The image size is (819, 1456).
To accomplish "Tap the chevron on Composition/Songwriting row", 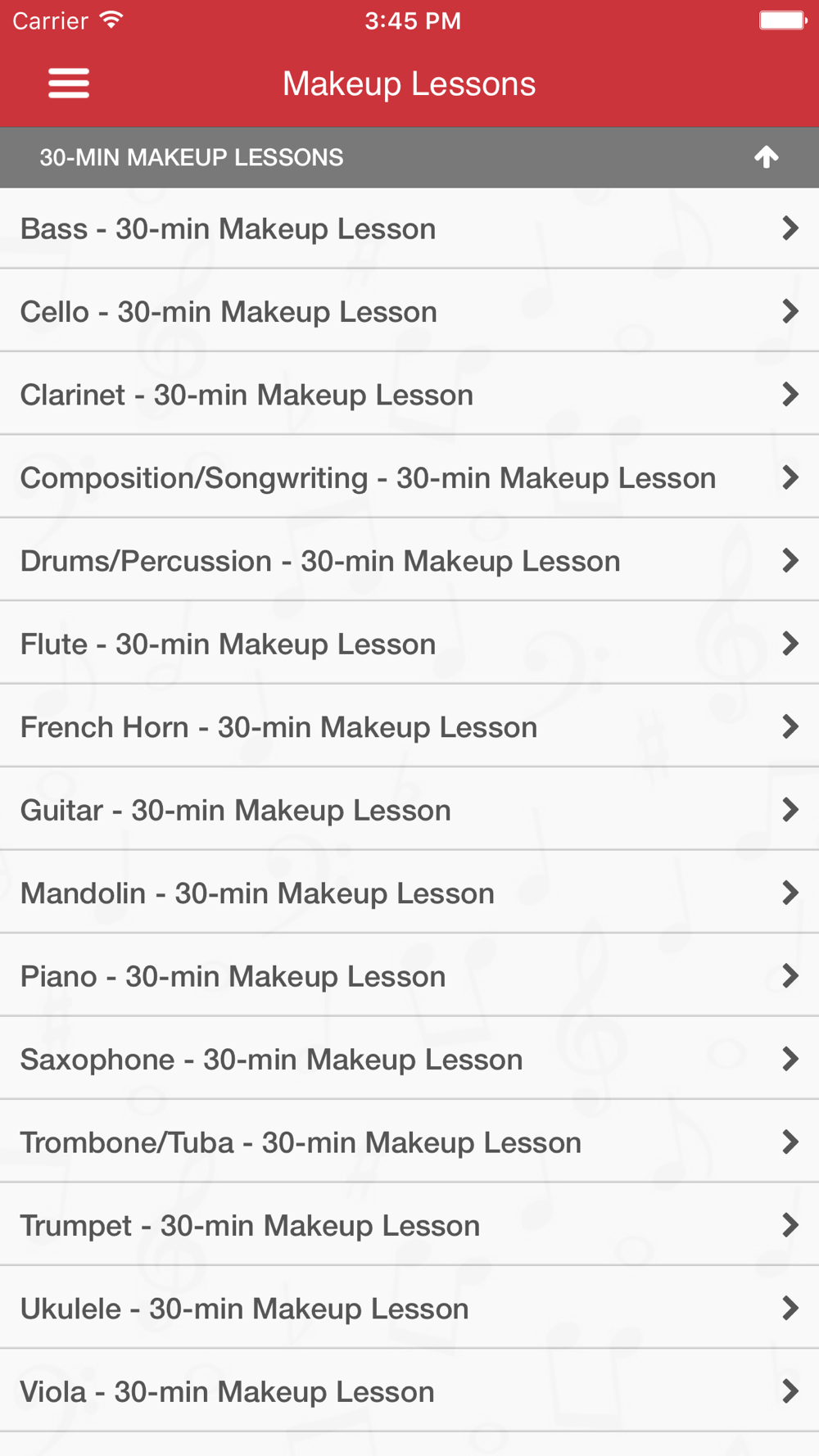I will pyautogui.click(x=790, y=477).
